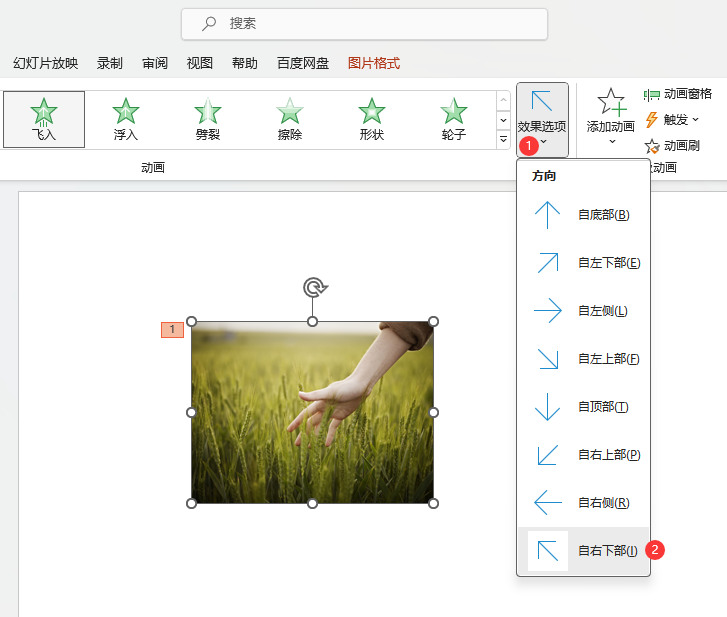Screen dimensions: 727x617
Task: Switch to the 视图 view tab
Action: pyautogui.click(x=200, y=63)
